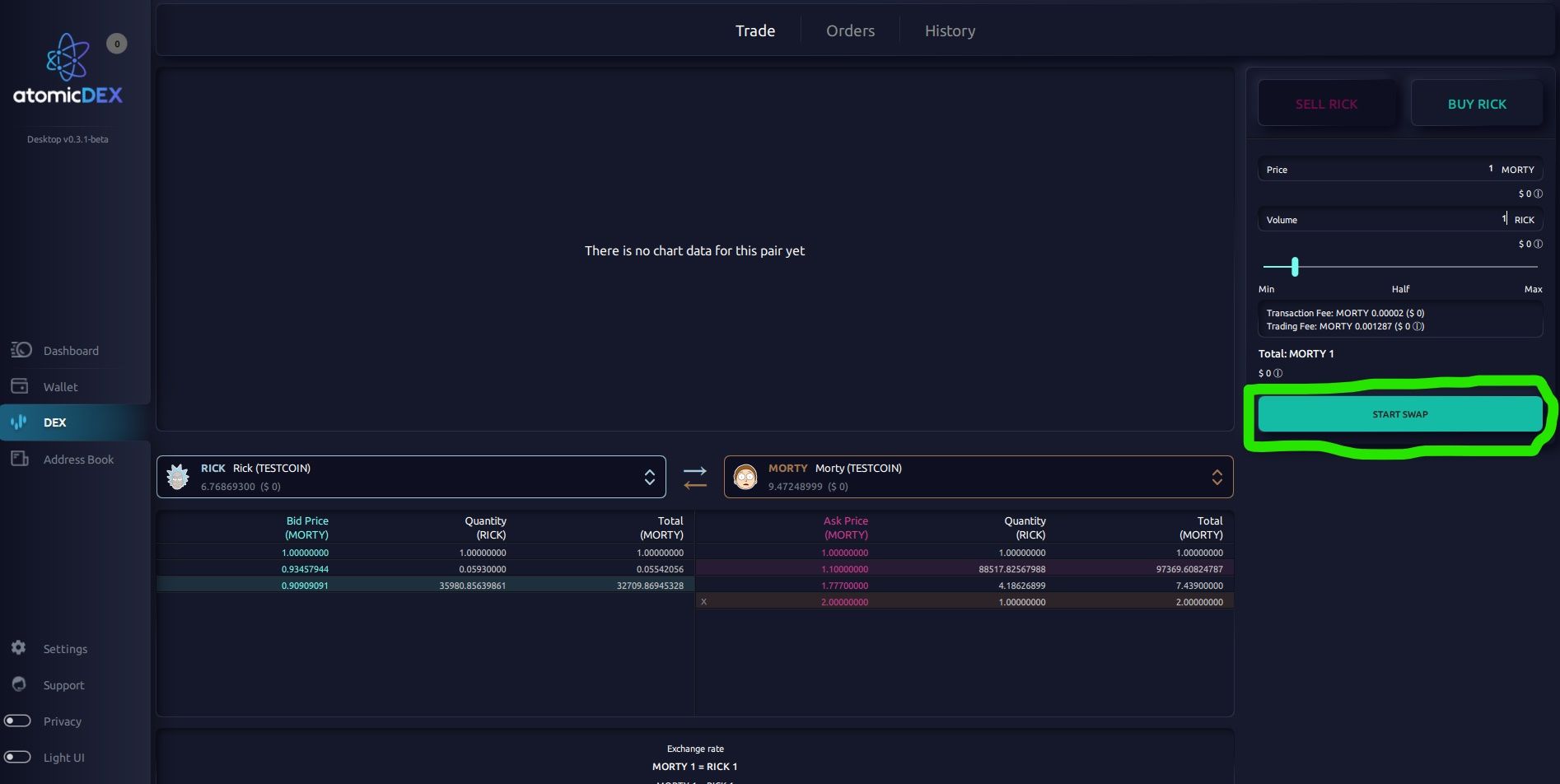Click the DEX bars icon
1560x784 pixels.
(18, 422)
